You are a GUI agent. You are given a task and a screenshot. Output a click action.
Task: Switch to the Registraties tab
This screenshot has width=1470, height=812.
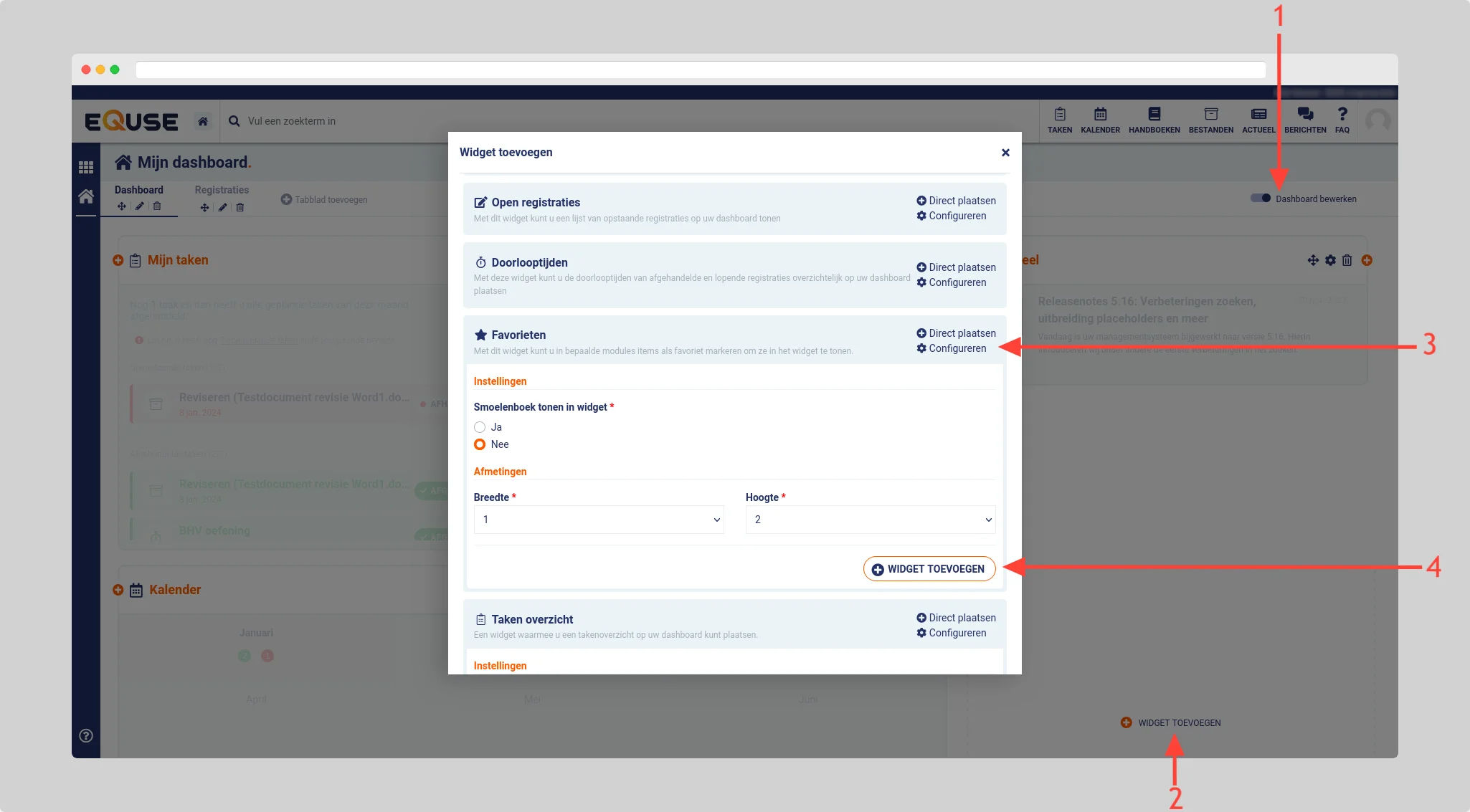click(x=222, y=190)
